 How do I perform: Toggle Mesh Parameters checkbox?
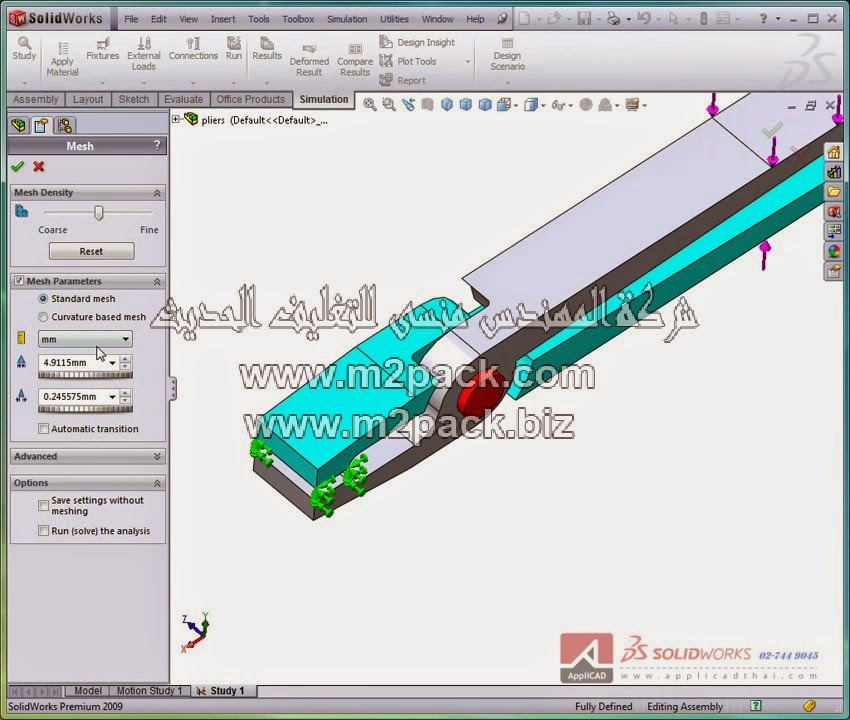(19, 281)
